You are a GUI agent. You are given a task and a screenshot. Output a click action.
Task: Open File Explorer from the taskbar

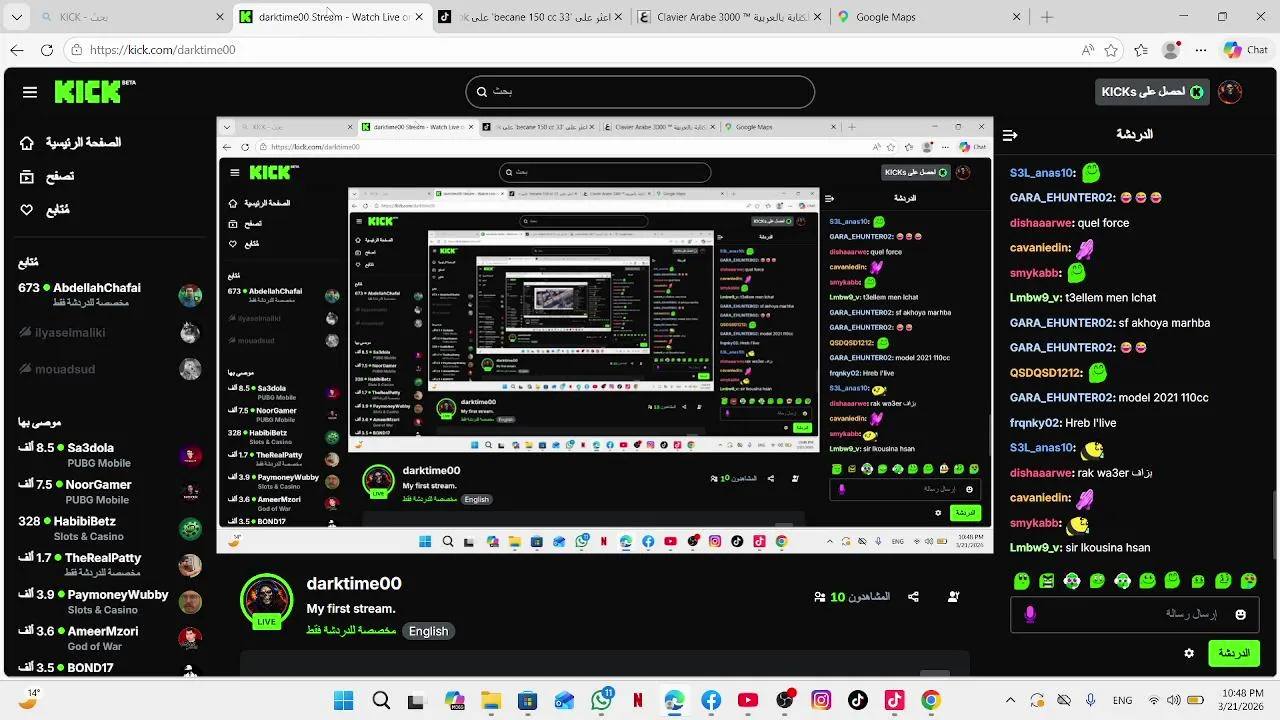pyautogui.click(x=490, y=700)
